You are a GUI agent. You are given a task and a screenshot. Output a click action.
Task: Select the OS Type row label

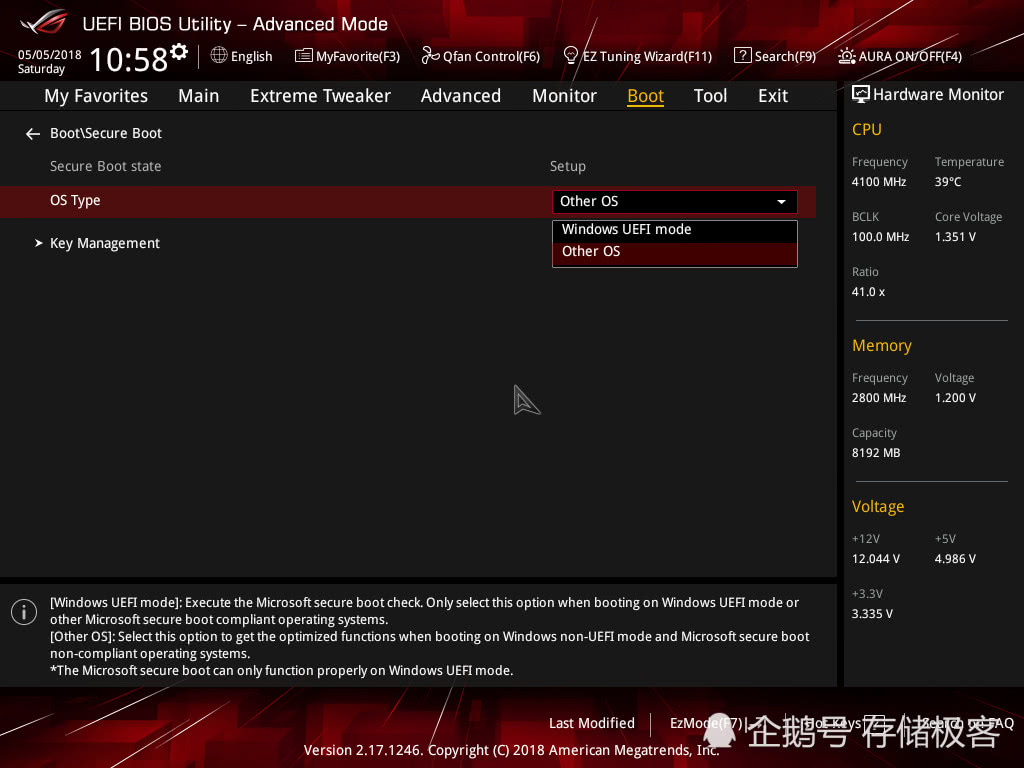coord(75,200)
